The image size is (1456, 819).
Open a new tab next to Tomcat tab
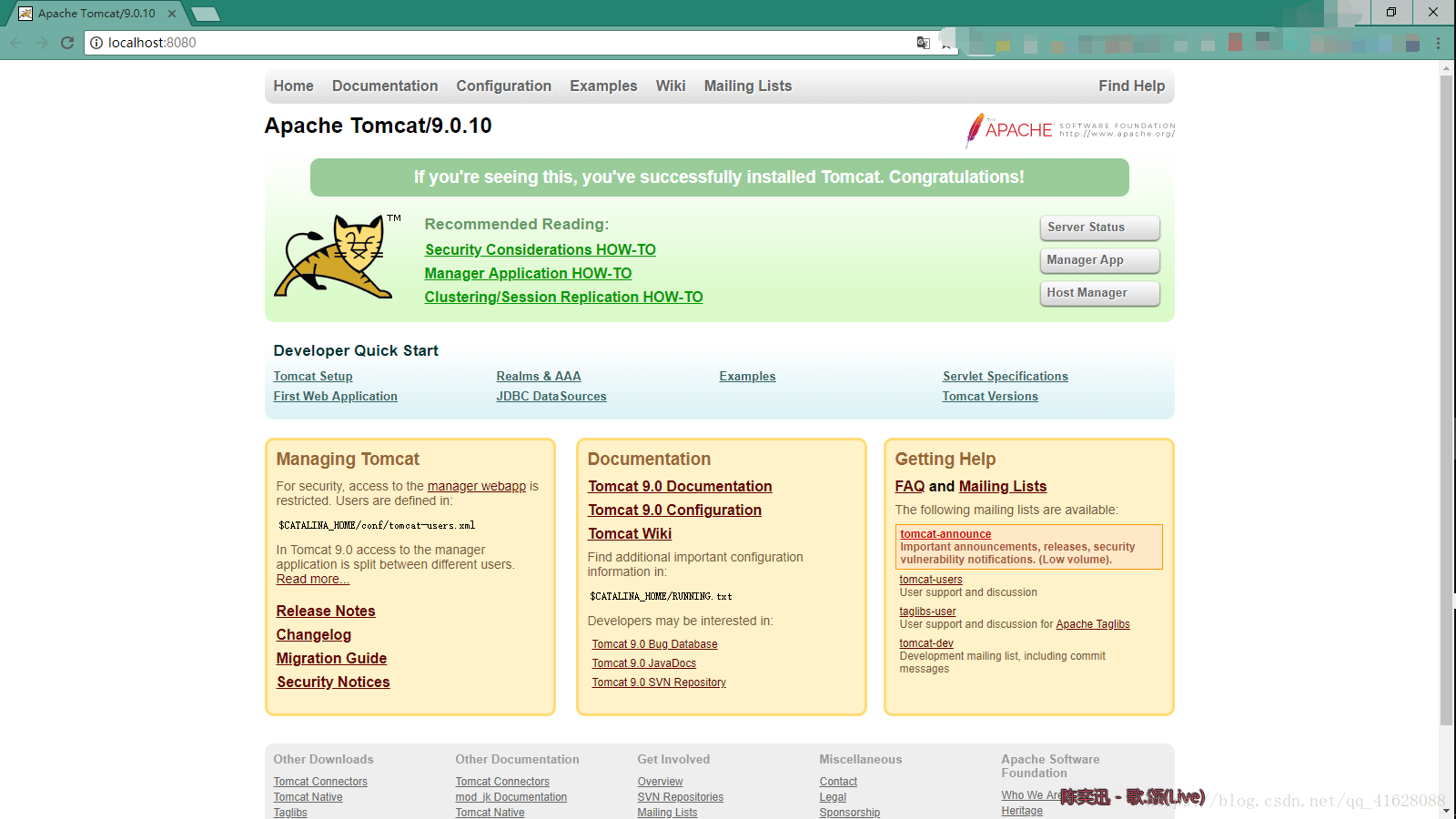[206, 14]
